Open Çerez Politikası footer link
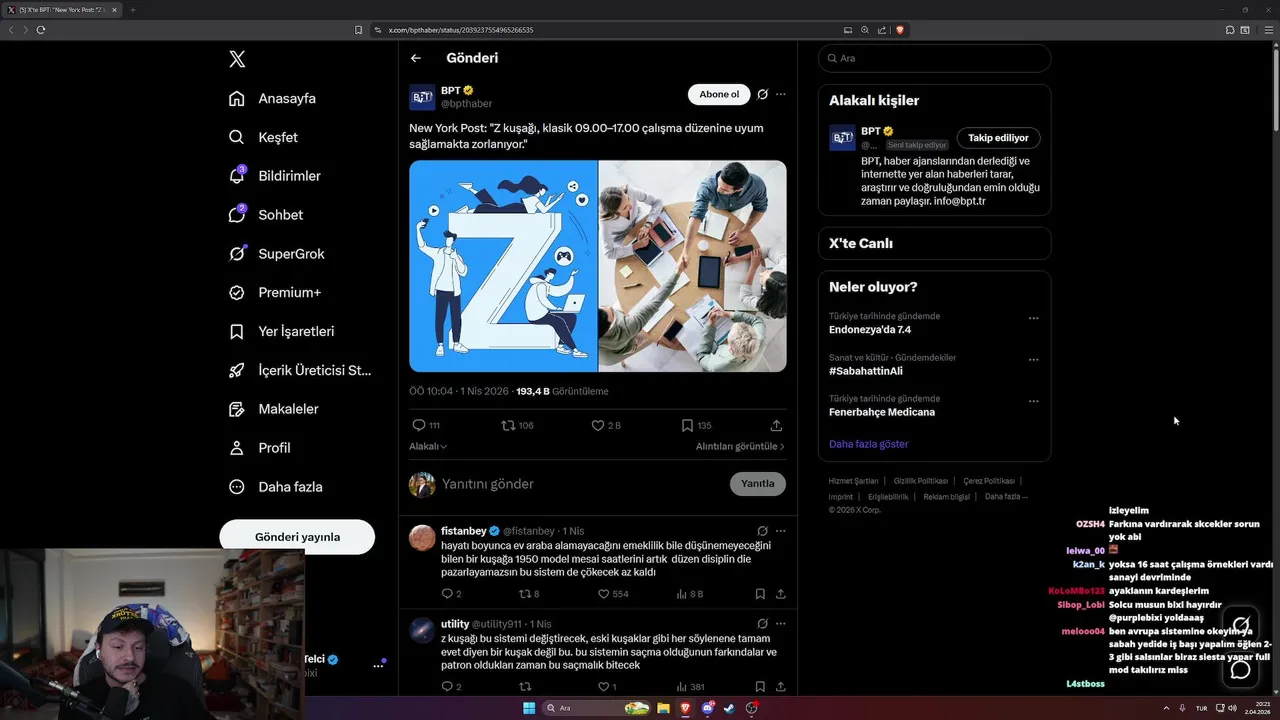The width and height of the screenshot is (1280, 720). click(989, 481)
